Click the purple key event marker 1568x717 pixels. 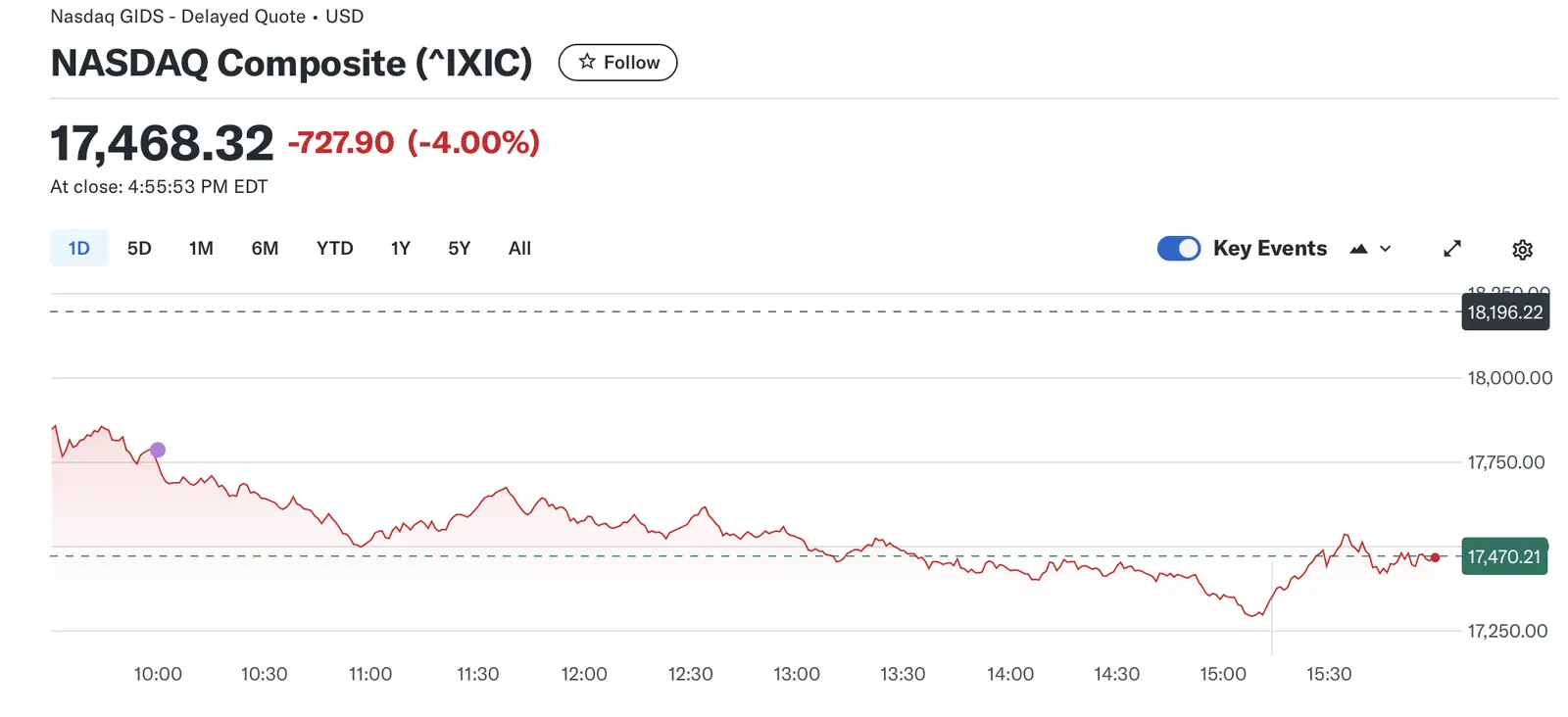click(158, 450)
